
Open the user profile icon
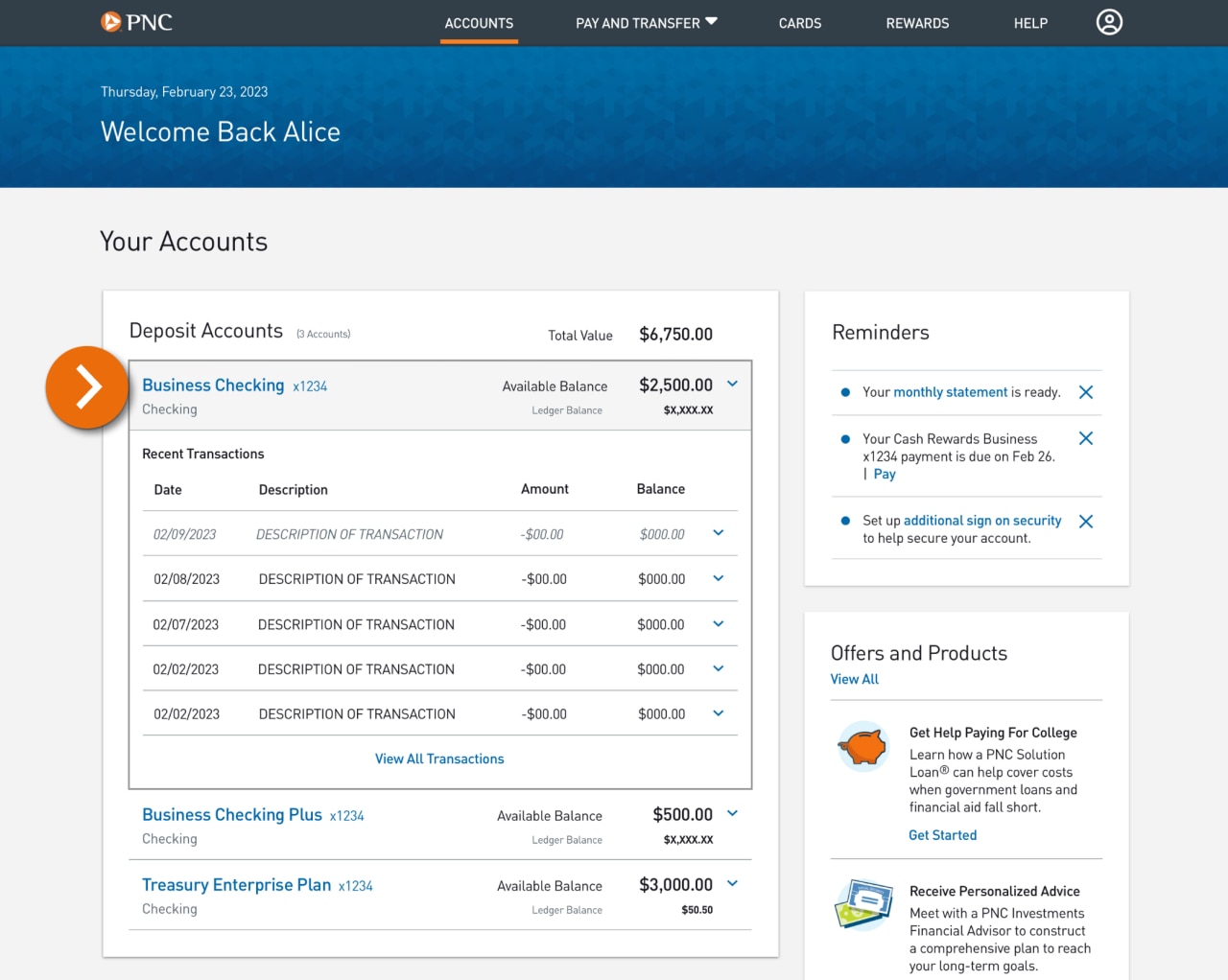[x=1109, y=21]
